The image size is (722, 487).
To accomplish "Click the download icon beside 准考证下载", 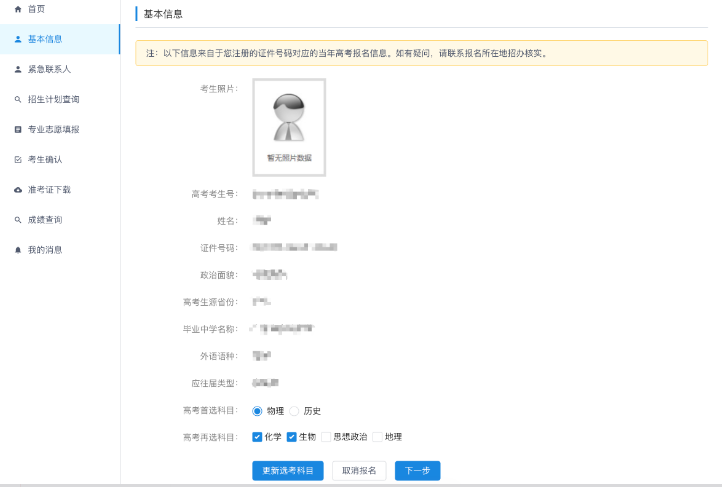I will pyautogui.click(x=18, y=189).
